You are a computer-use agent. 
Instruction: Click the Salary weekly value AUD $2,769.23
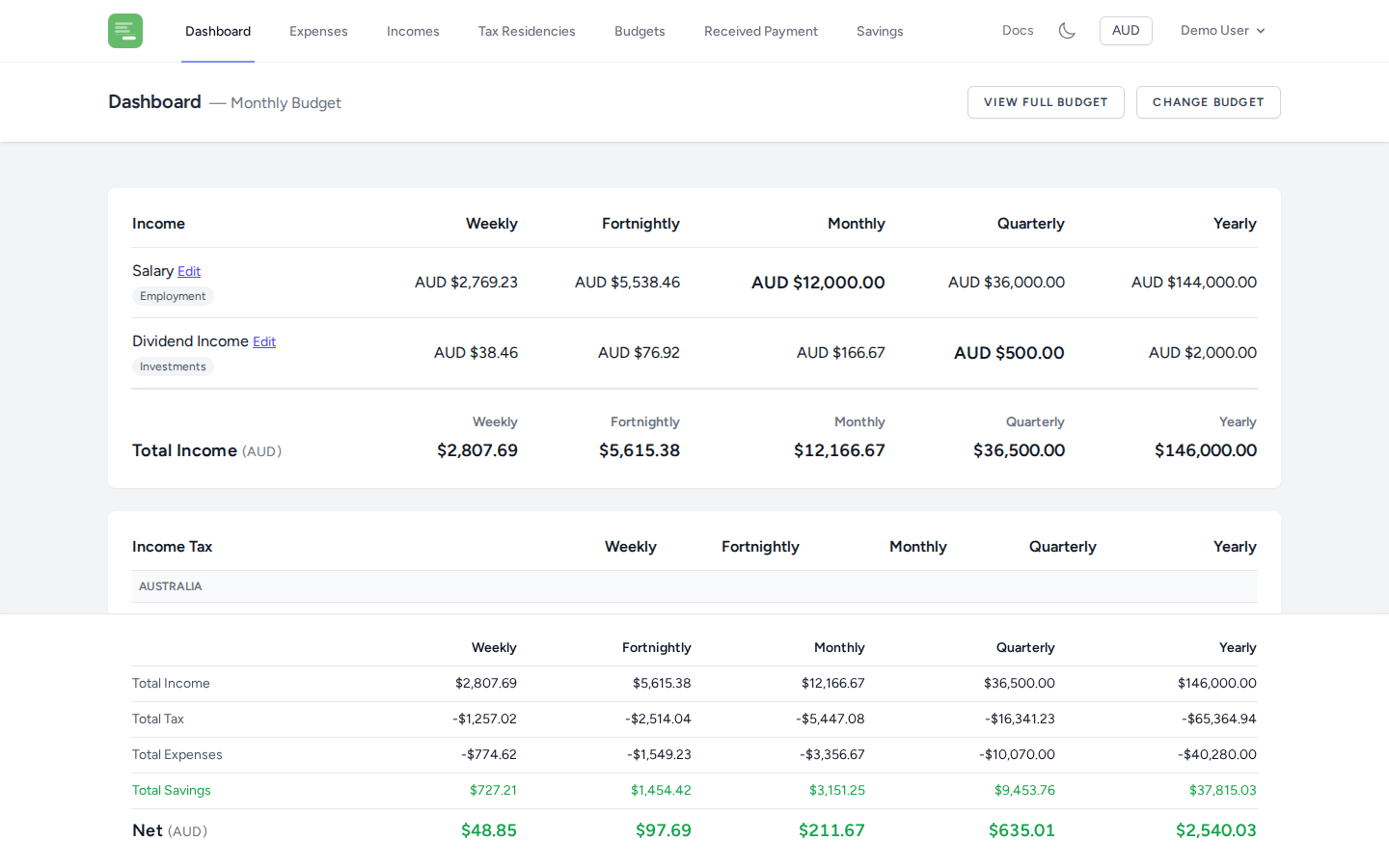466,283
